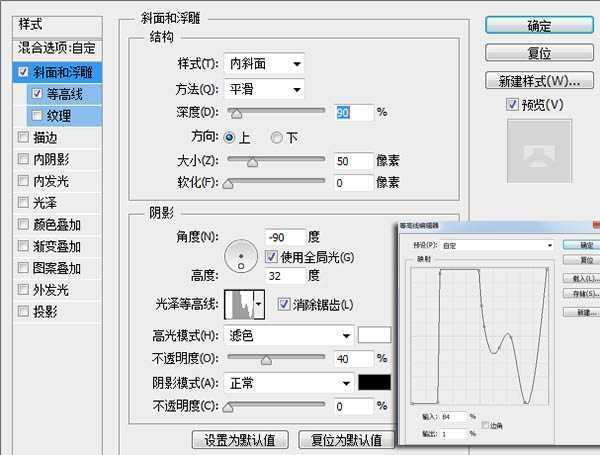Click the 大小 (Size) slider handle
Screen dimensions: 600x455
(252, 160)
